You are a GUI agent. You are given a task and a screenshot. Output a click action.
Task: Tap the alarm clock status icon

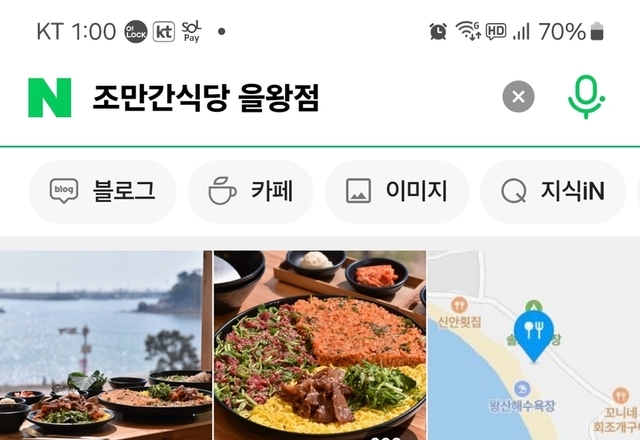click(438, 31)
